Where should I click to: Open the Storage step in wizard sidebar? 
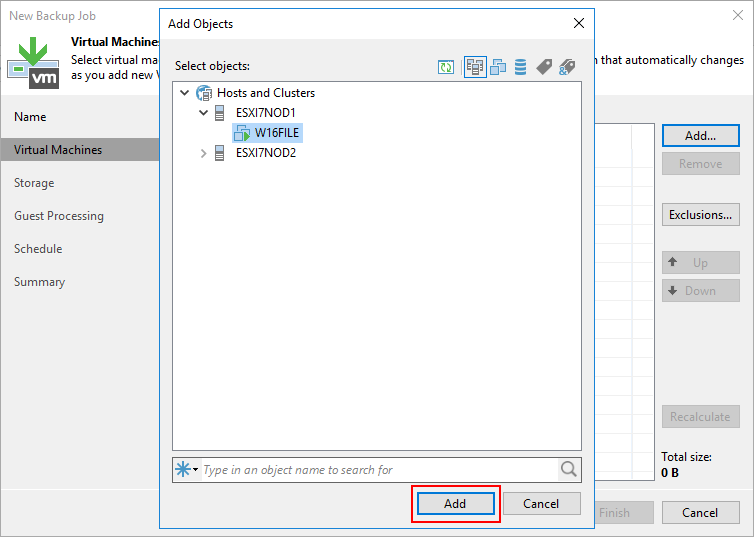[34, 183]
